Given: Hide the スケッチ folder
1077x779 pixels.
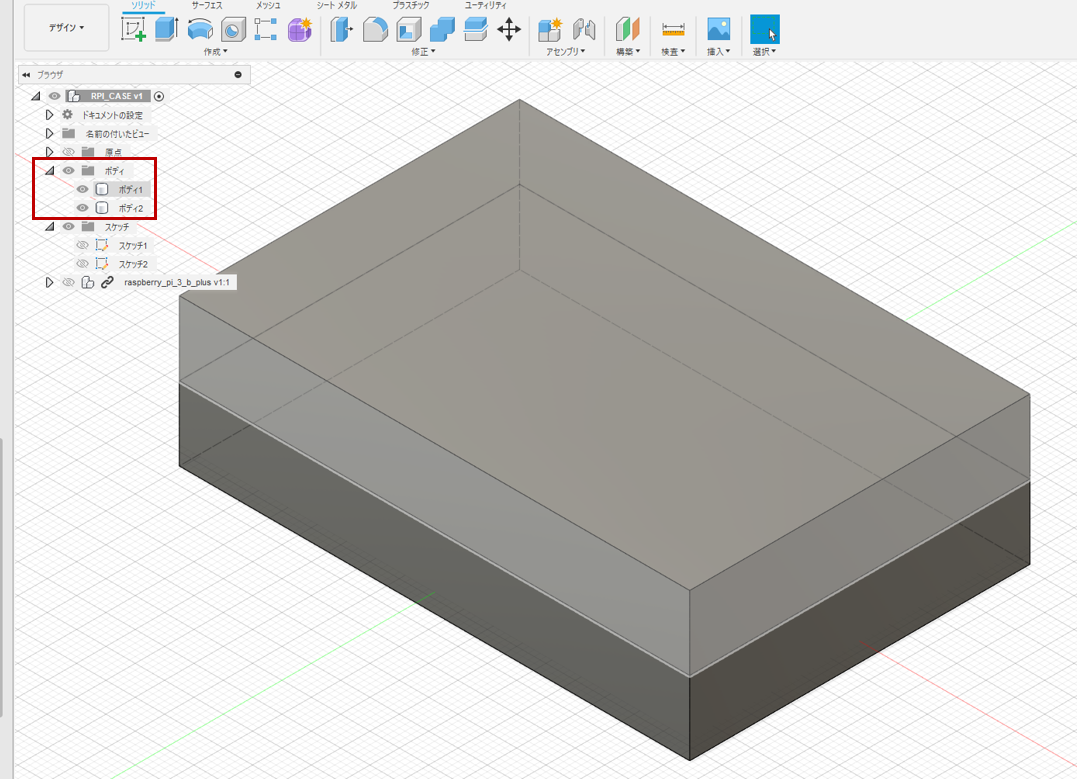Looking at the screenshot, I should [68, 226].
